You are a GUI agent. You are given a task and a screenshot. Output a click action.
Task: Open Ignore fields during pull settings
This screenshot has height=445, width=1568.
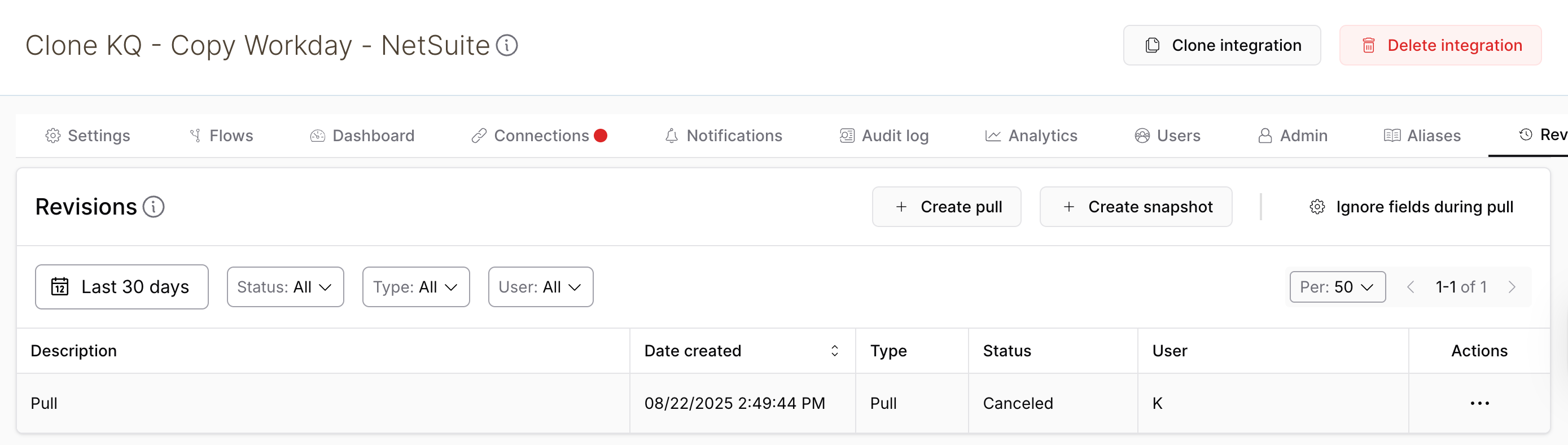(x=1411, y=207)
